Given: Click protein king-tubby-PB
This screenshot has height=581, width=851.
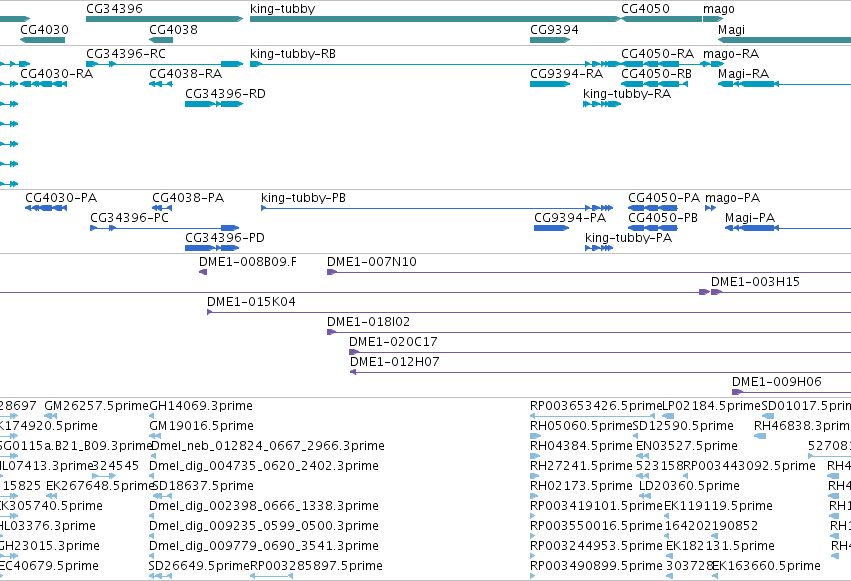Looking at the screenshot, I should [x=437, y=208].
